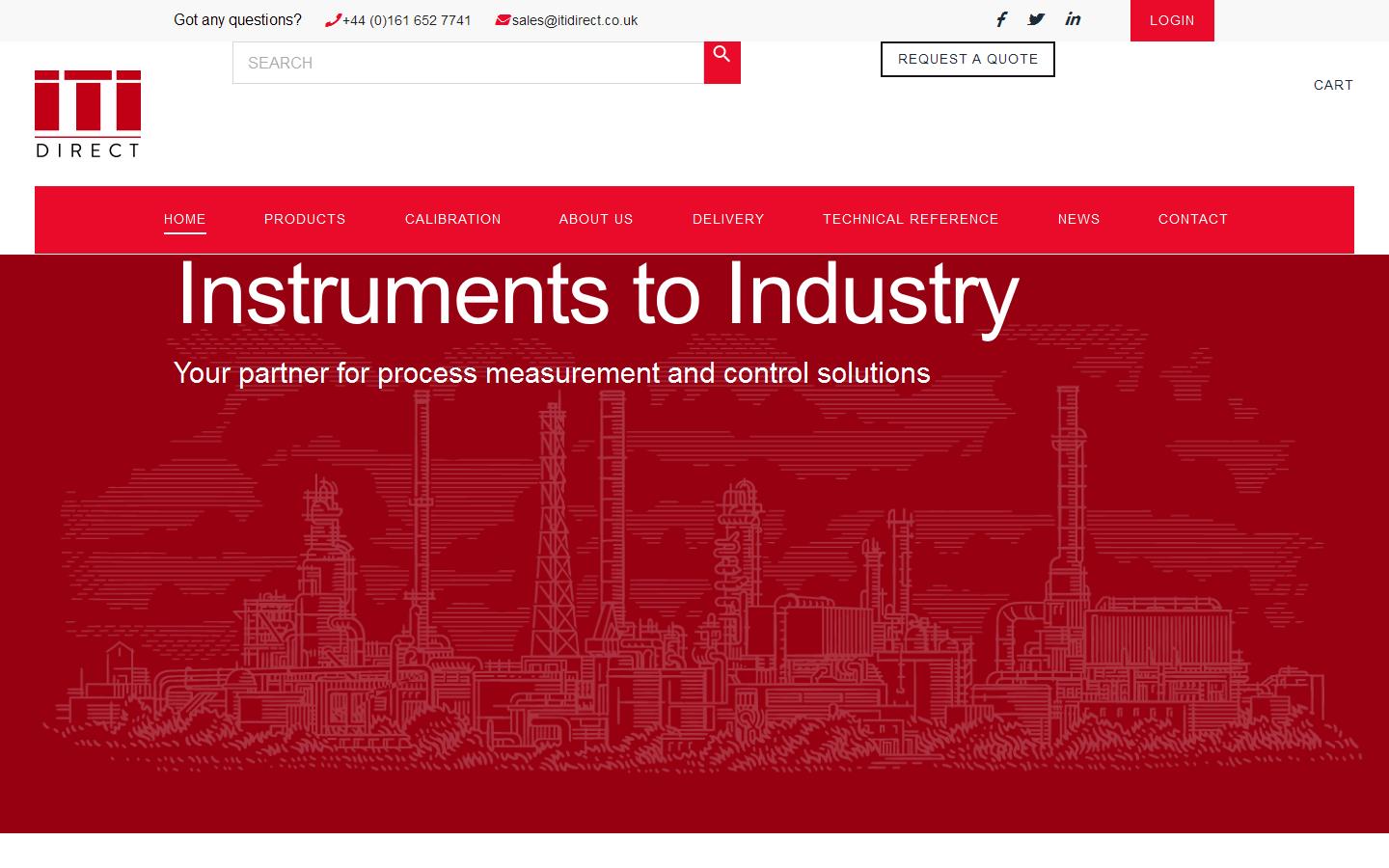Click the LOGIN button
1389x868 pixels.
coord(1172,20)
